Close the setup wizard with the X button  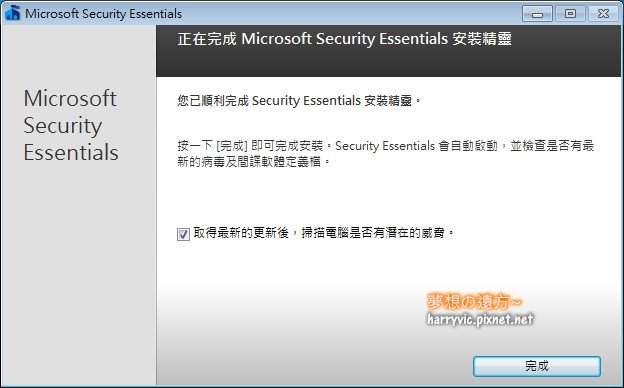pos(603,14)
